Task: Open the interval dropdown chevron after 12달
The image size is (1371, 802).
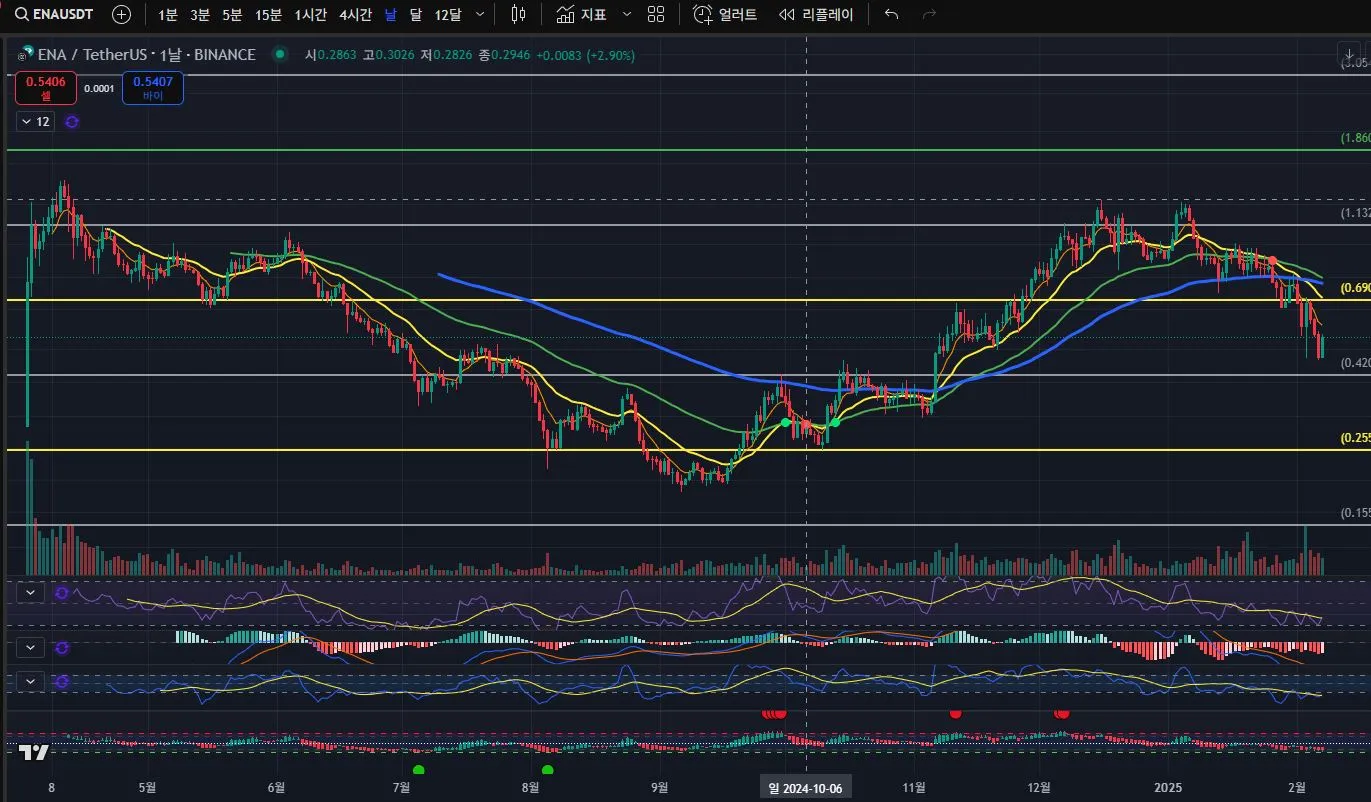Action: click(x=480, y=15)
